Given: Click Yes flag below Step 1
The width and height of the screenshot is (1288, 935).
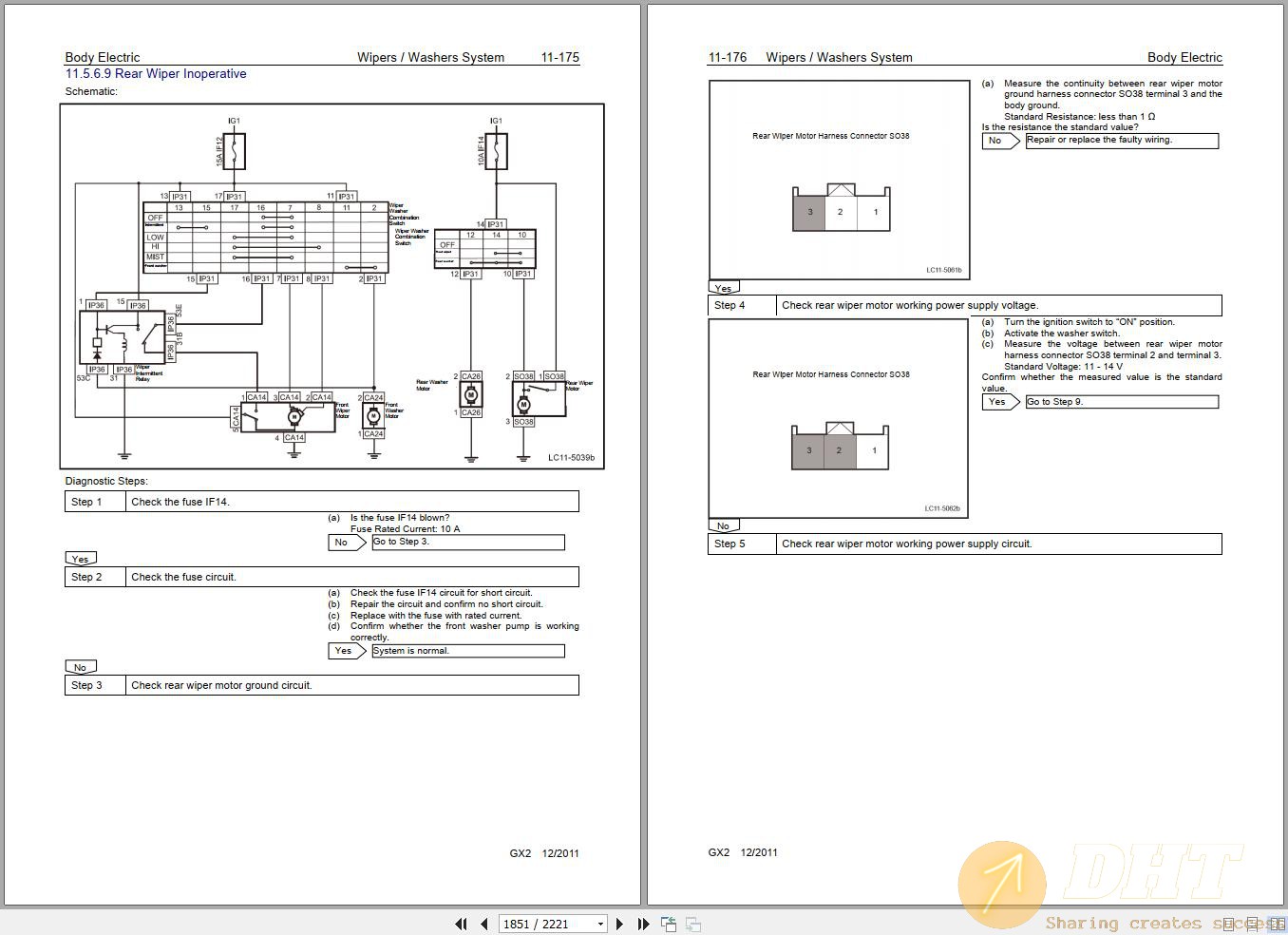Looking at the screenshot, I should (x=81, y=559).
